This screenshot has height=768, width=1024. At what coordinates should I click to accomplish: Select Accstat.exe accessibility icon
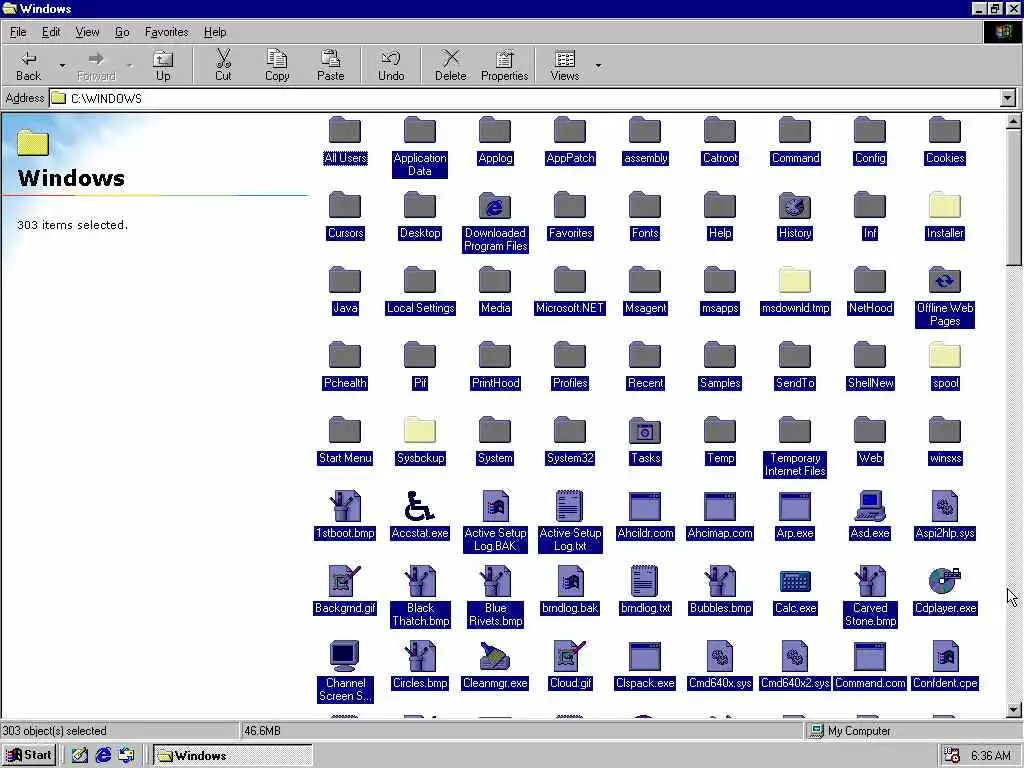point(419,506)
